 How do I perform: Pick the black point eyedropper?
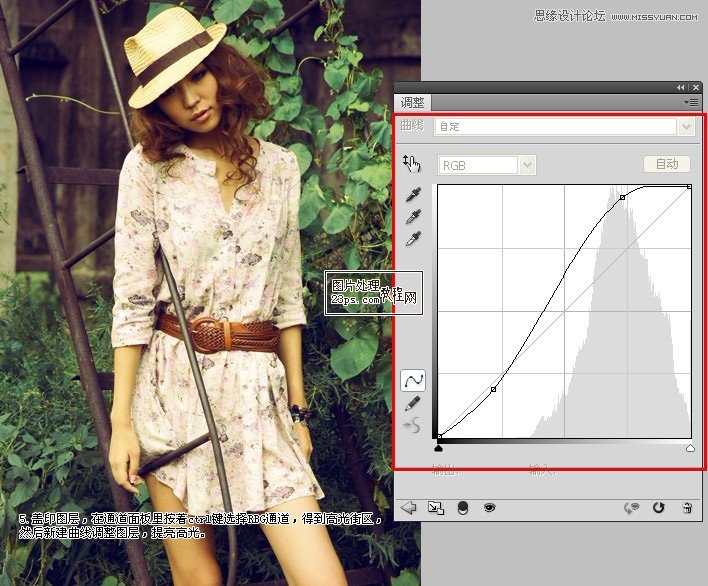tap(413, 195)
